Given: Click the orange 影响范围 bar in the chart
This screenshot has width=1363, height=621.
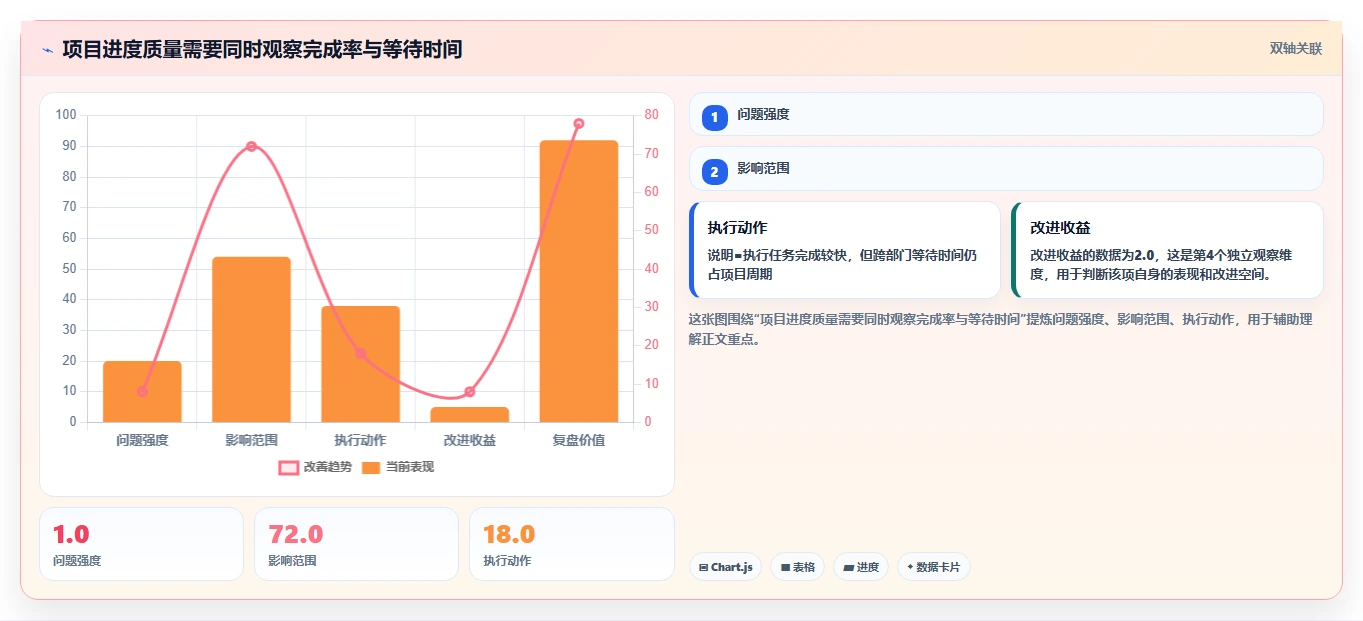Looking at the screenshot, I should coord(251,339).
